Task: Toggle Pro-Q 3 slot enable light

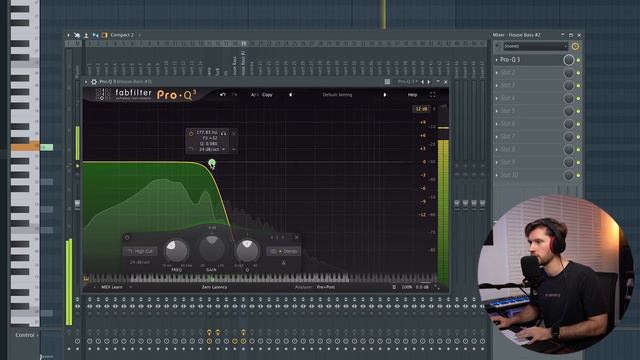Action: pyautogui.click(x=578, y=60)
